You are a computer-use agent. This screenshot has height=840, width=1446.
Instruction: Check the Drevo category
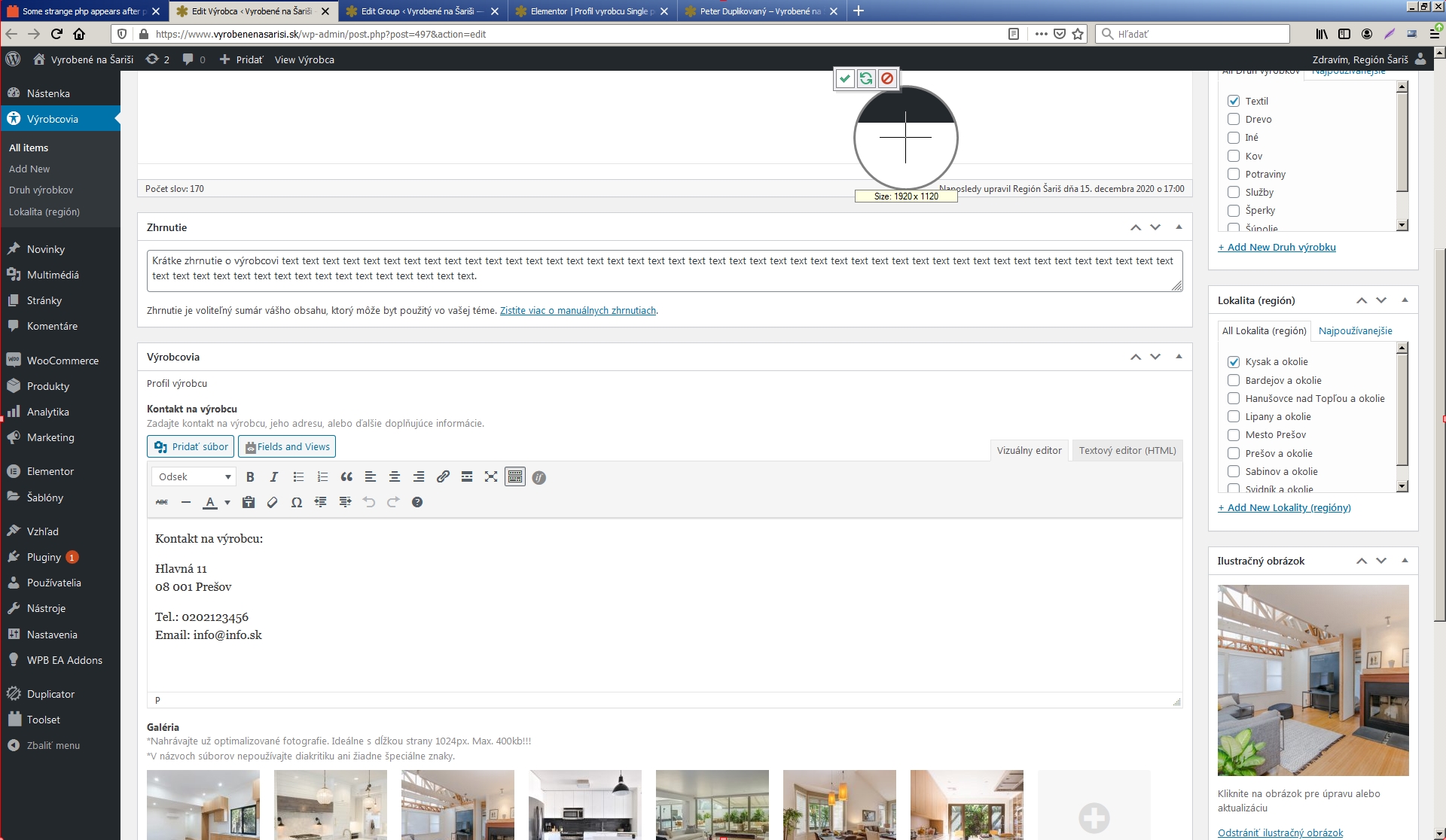[1234, 119]
